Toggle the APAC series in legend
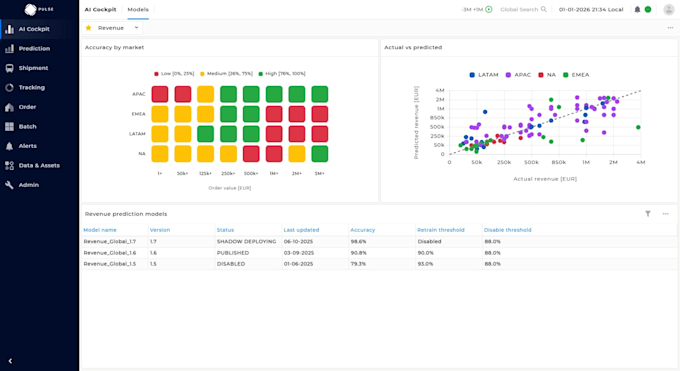 click(518, 75)
